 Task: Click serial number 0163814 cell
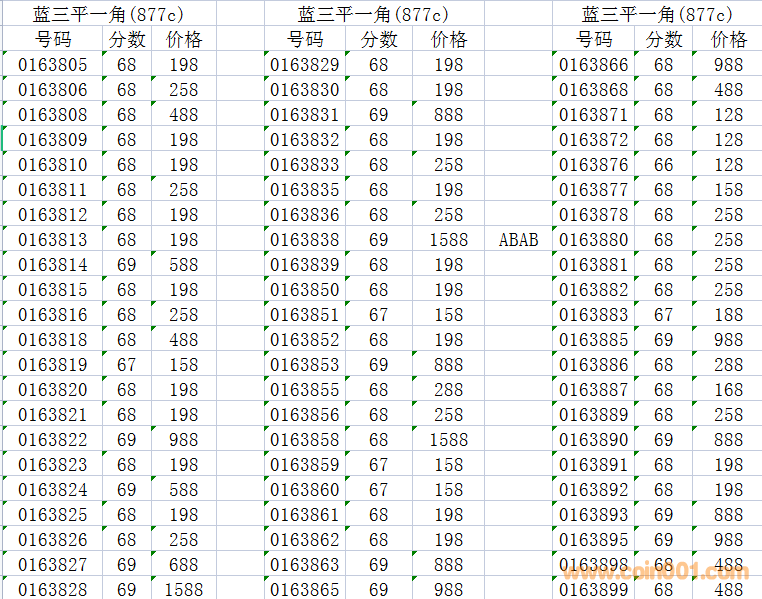click(x=52, y=265)
